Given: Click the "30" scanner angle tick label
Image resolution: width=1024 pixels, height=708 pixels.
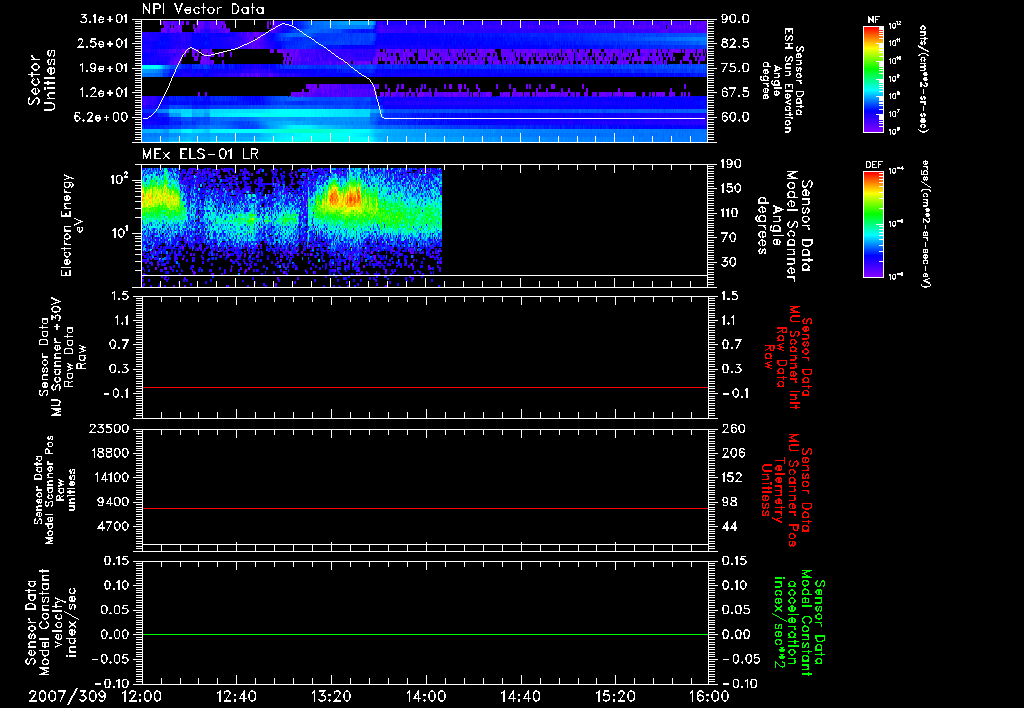Looking at the screenshot, I should pyautogui.click(x=729, y=263).
